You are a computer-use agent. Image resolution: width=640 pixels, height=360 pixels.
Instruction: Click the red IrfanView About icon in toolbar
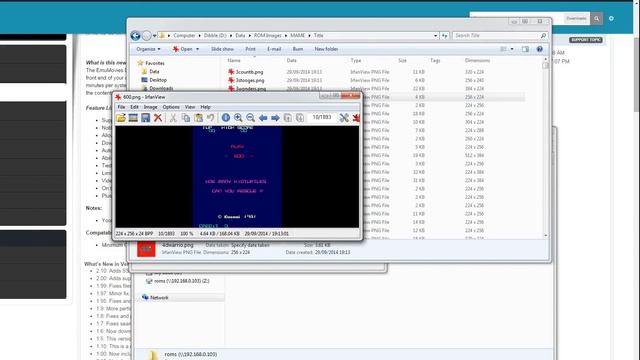[x=356, y=118]
